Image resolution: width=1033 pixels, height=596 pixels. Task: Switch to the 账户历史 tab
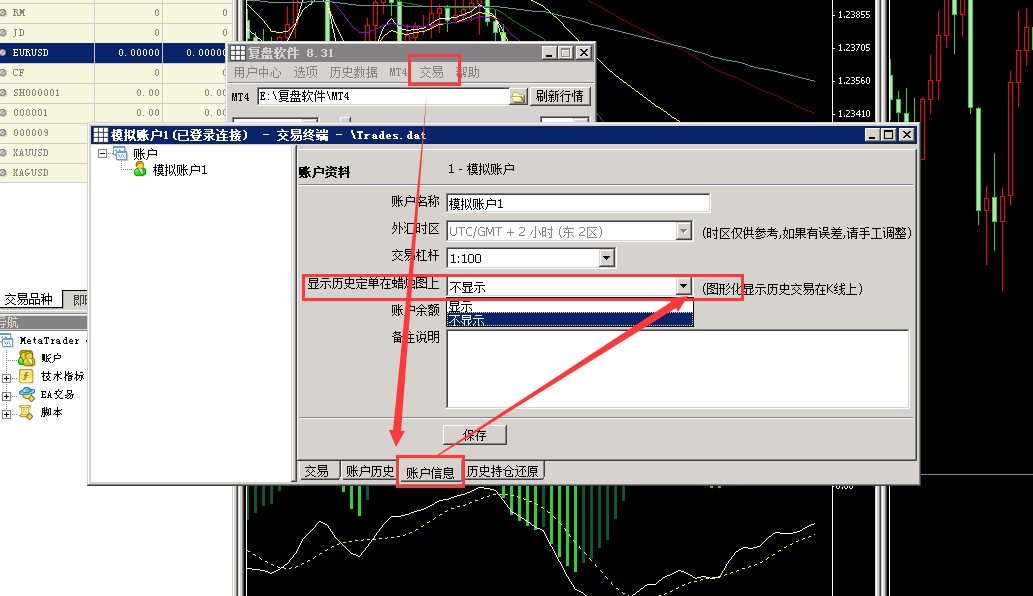click(x=369, y=471)
